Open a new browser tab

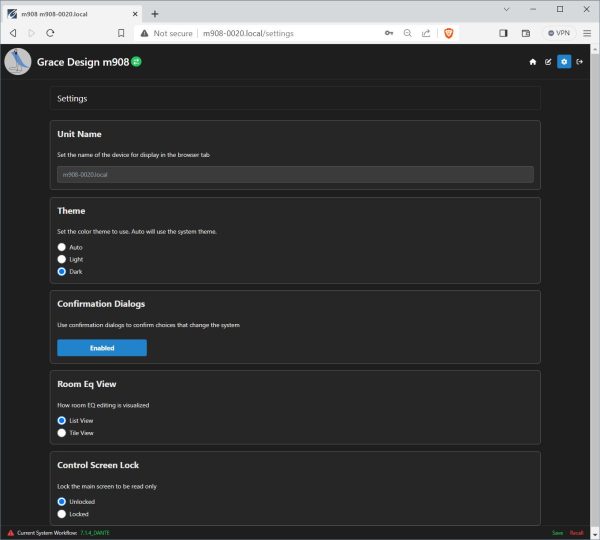click(x=155, y=13)
